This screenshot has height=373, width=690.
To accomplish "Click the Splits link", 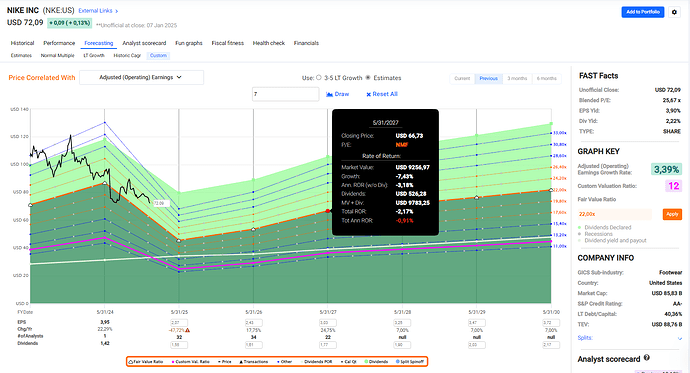I will tap(585, 338).
